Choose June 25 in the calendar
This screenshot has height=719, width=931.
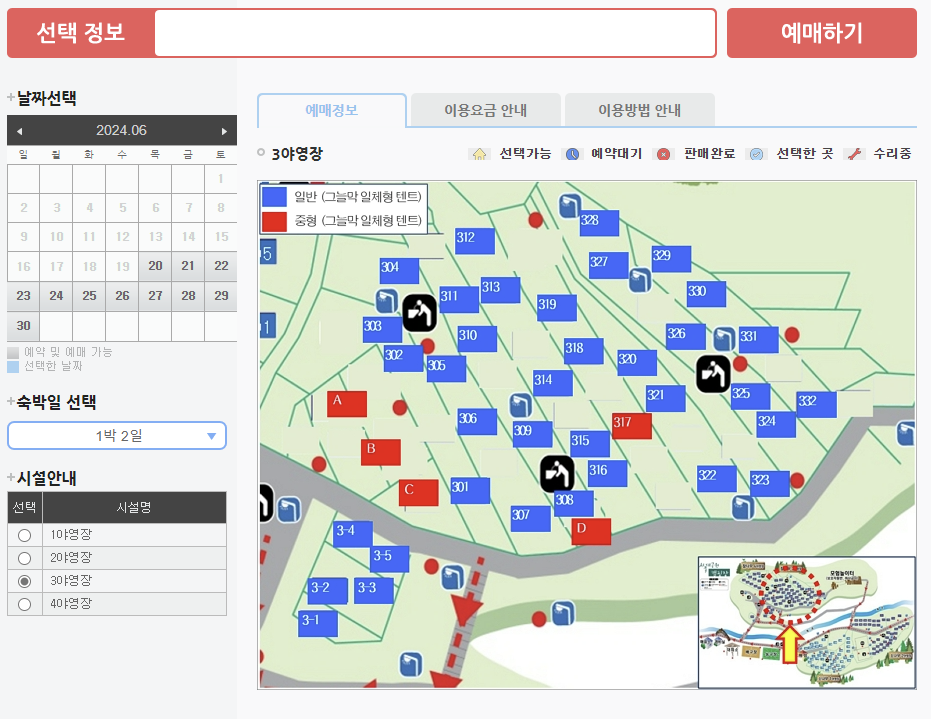tap(89, 296)
